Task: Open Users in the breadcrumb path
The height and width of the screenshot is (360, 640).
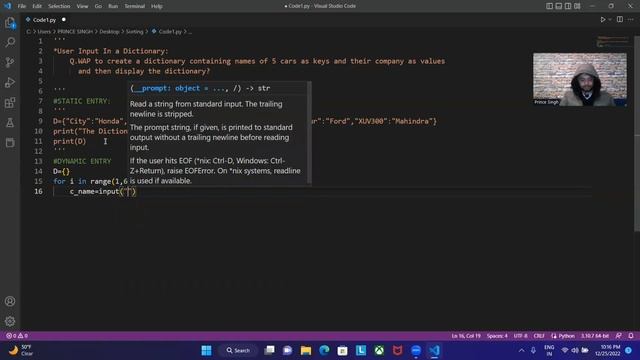Action: (44, 31)
